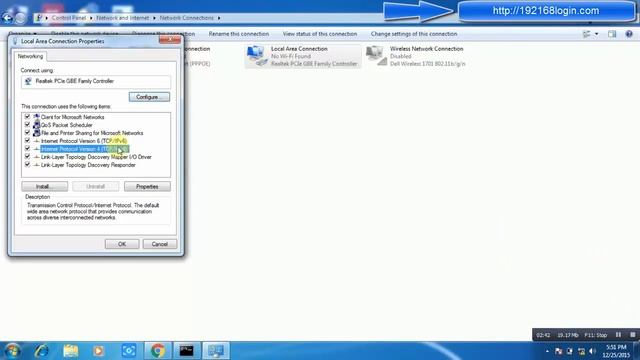This screenshot has width=640, height=360.
Task: Click Network and Internet in the breadcrumb
Action: click(122, 18)
